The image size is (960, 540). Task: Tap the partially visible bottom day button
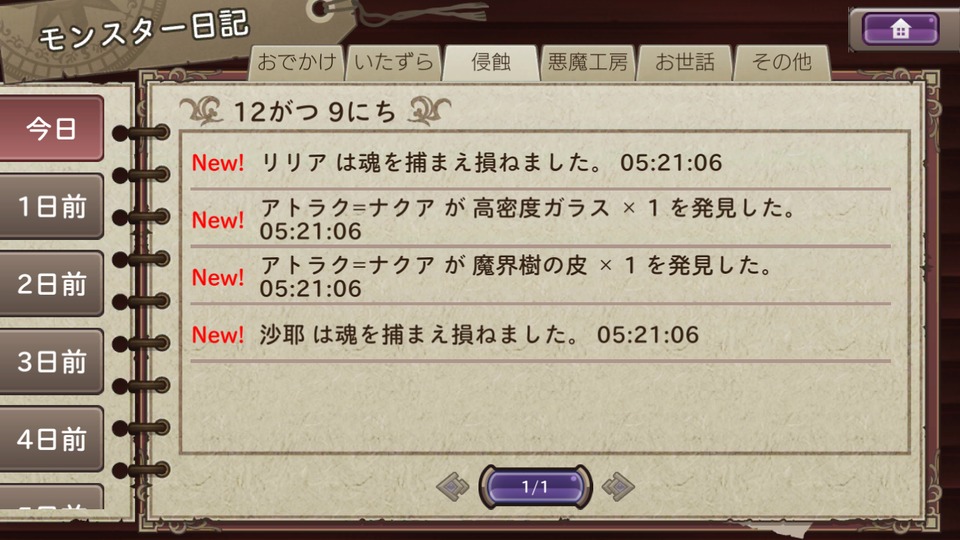click(51, 497)
